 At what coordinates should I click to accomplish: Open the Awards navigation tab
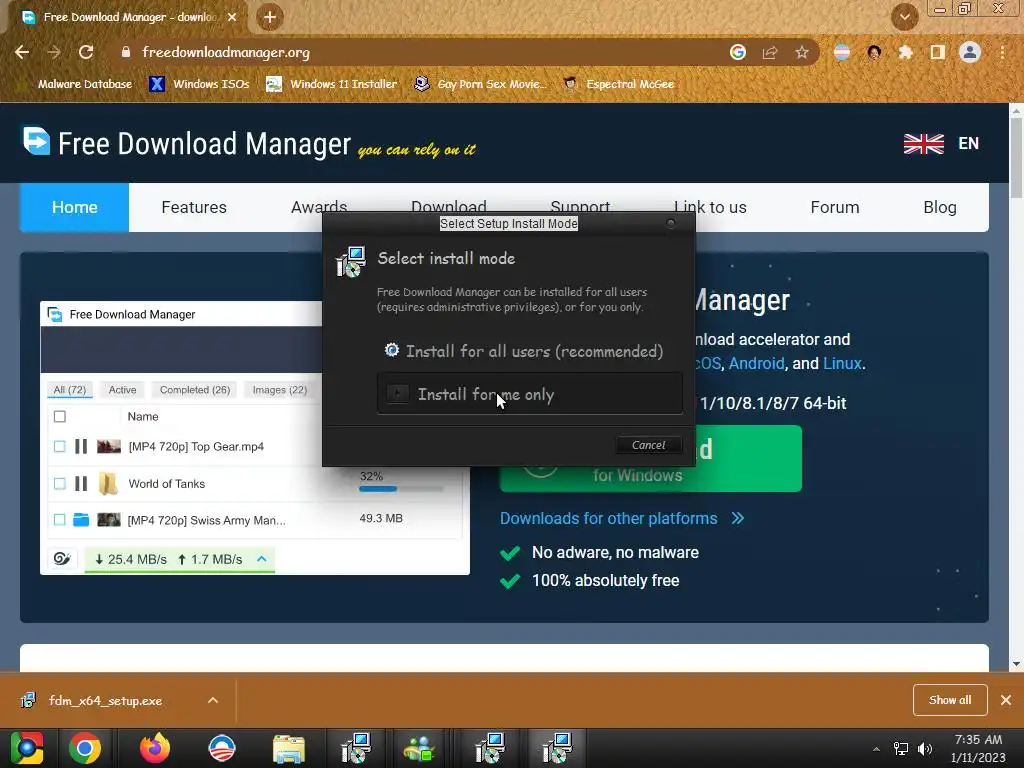pyautogui.click(x=319, y=206)
